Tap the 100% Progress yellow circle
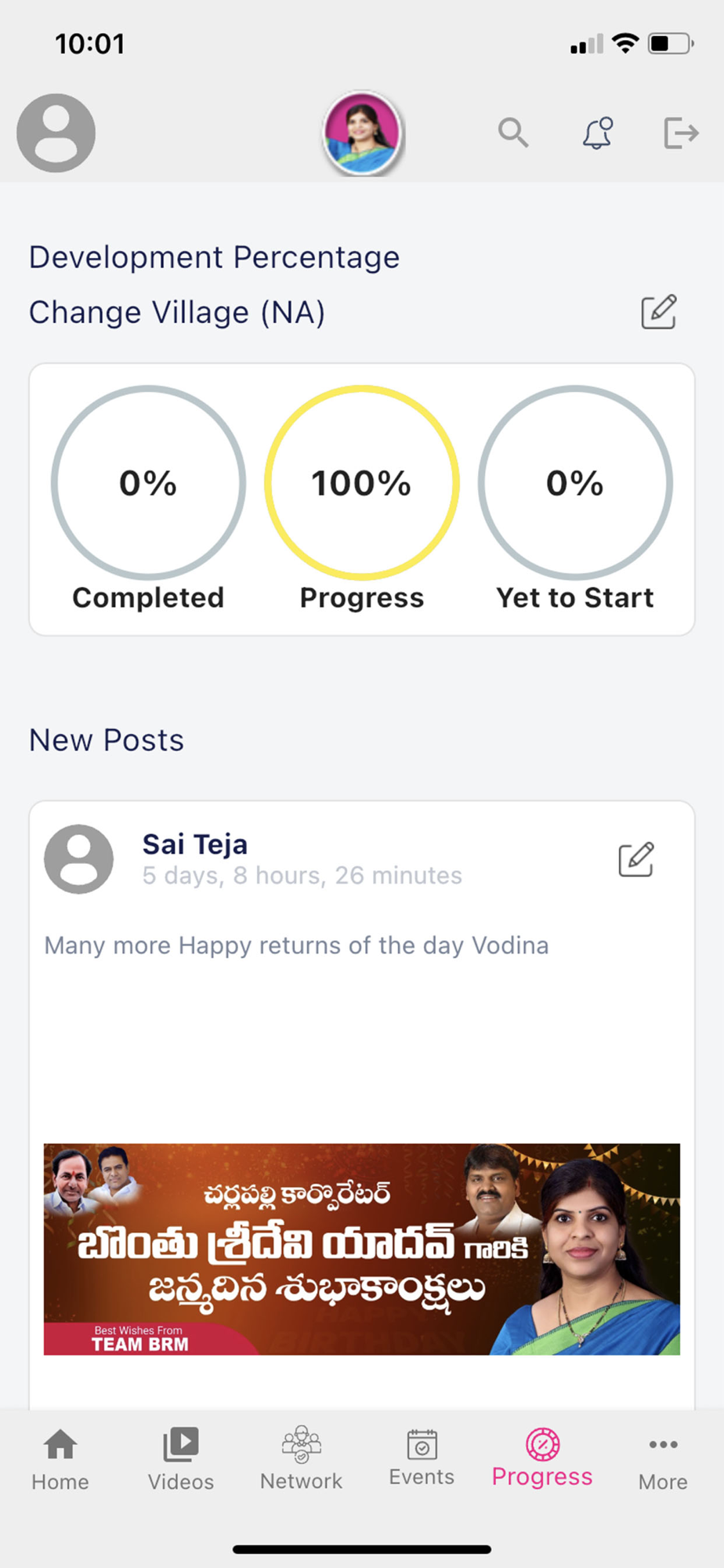Image resolution: width=724 pixels, height=1568 pixels. coord(362,483)
